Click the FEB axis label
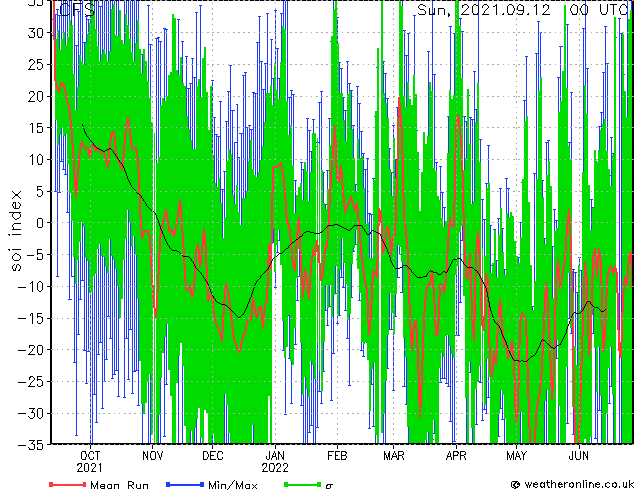 (x=337, y=456)
